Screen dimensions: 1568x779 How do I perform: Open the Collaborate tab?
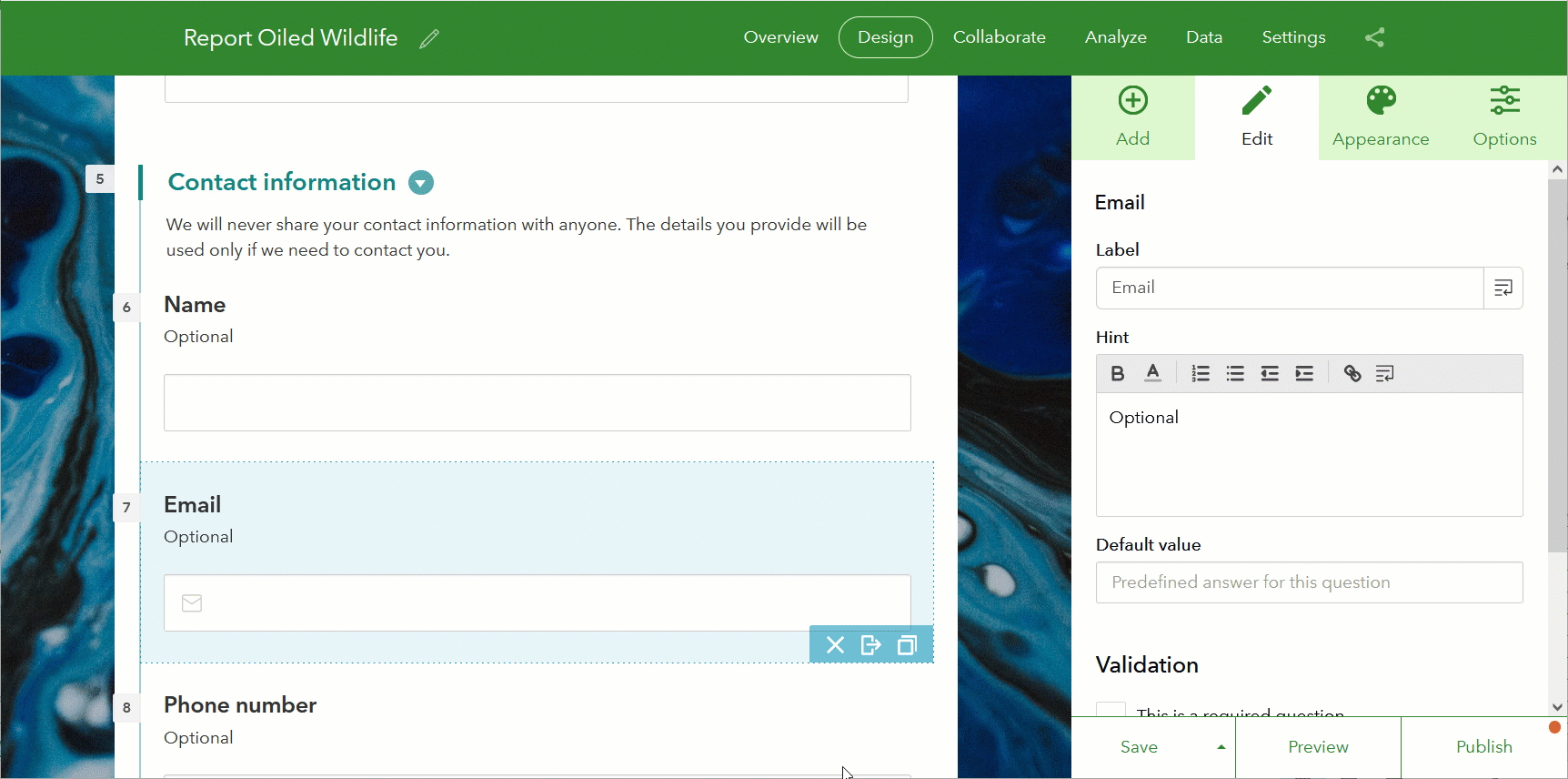coord(999,37)
